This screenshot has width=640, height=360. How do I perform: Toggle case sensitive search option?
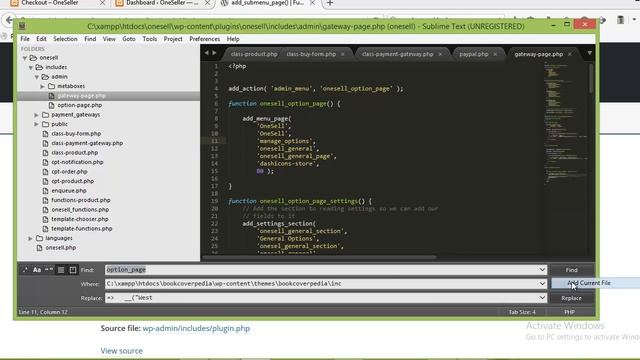(37, 270)
